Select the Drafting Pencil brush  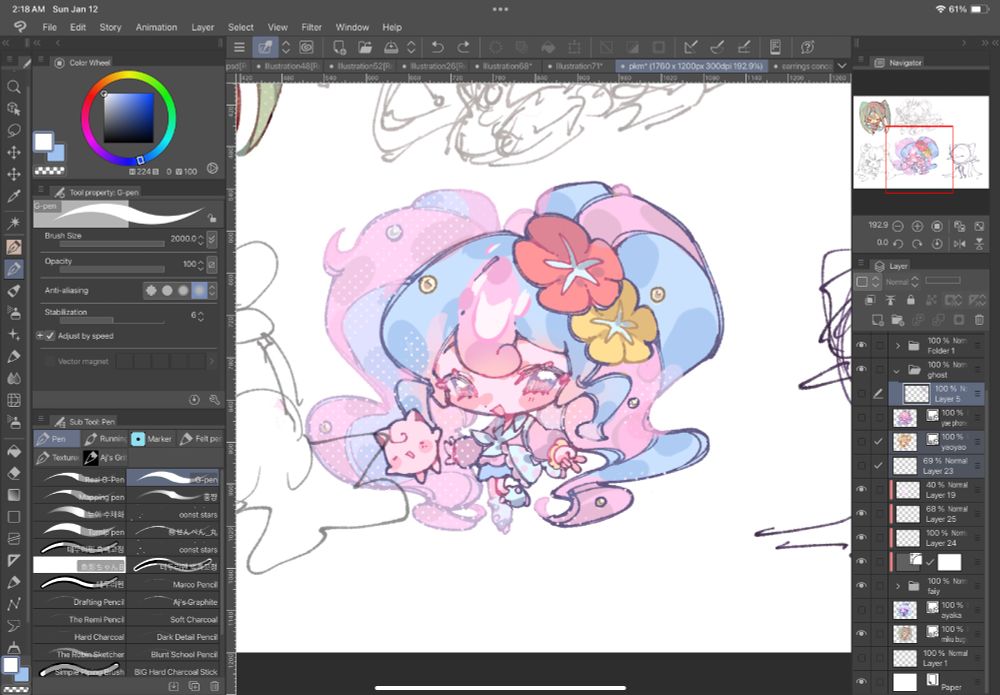(80, 602)
